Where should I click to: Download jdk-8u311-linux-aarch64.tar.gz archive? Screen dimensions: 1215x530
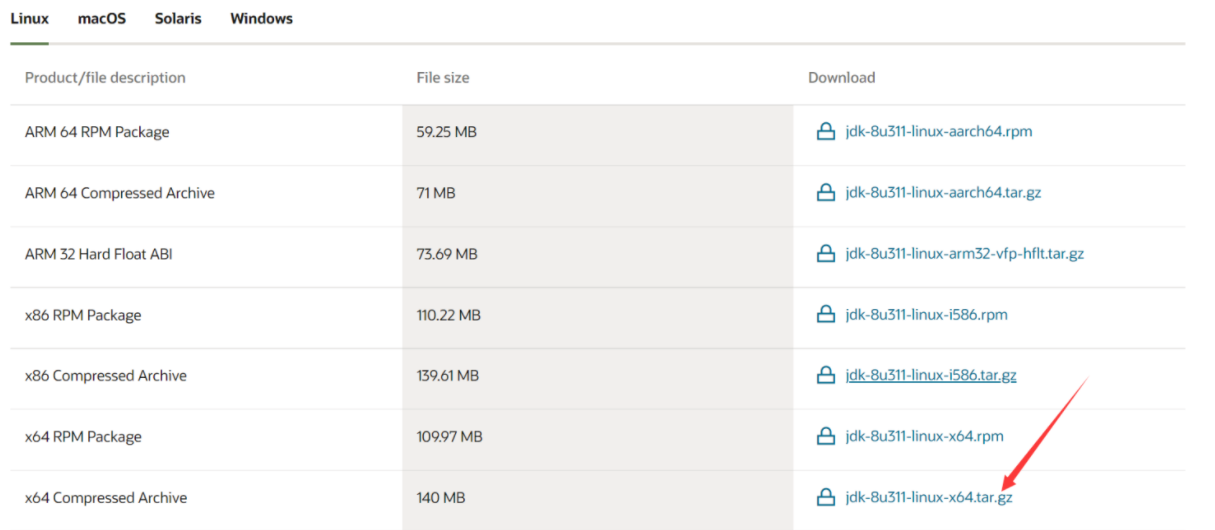pos(943,193)
